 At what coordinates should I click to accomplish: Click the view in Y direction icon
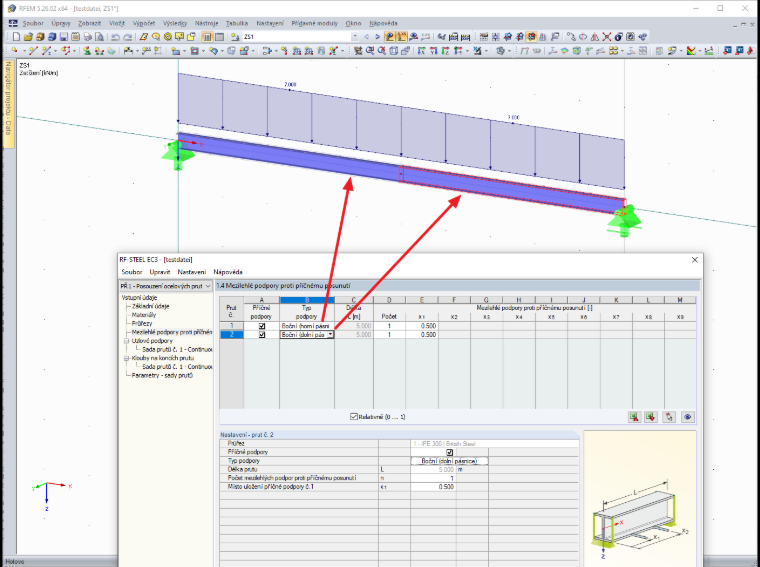point(434,50)
